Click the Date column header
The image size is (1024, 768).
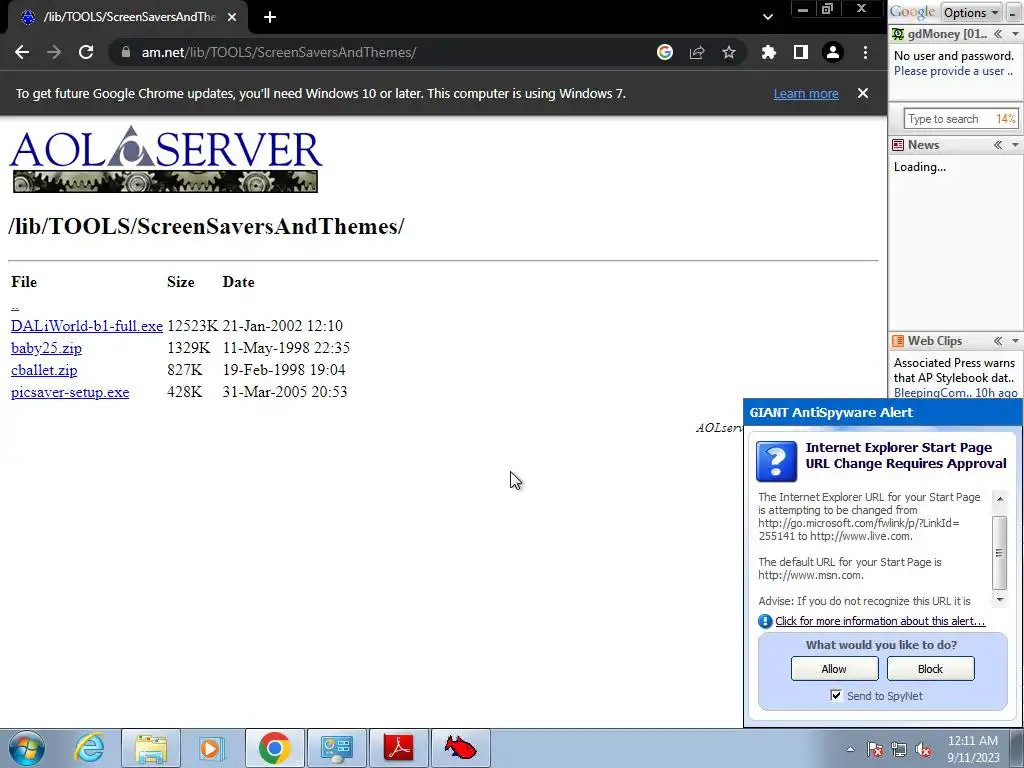pos(238,282)
